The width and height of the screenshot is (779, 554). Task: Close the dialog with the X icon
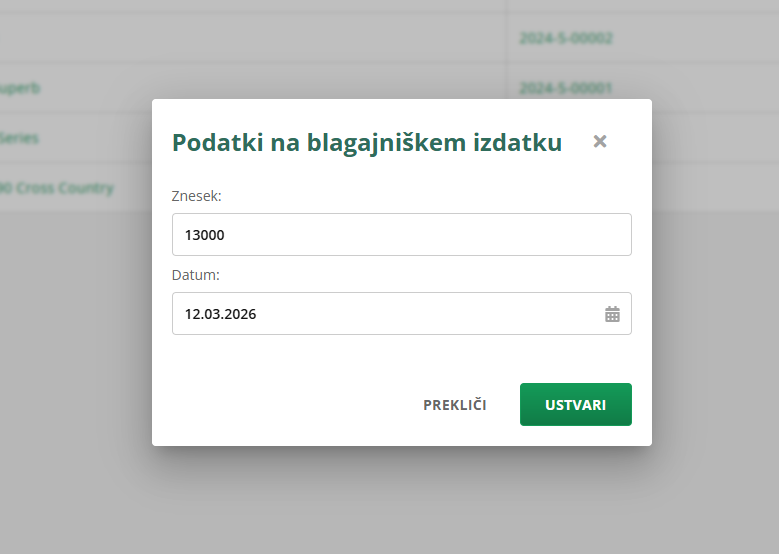pyautogui.click(x=600, y=142)
